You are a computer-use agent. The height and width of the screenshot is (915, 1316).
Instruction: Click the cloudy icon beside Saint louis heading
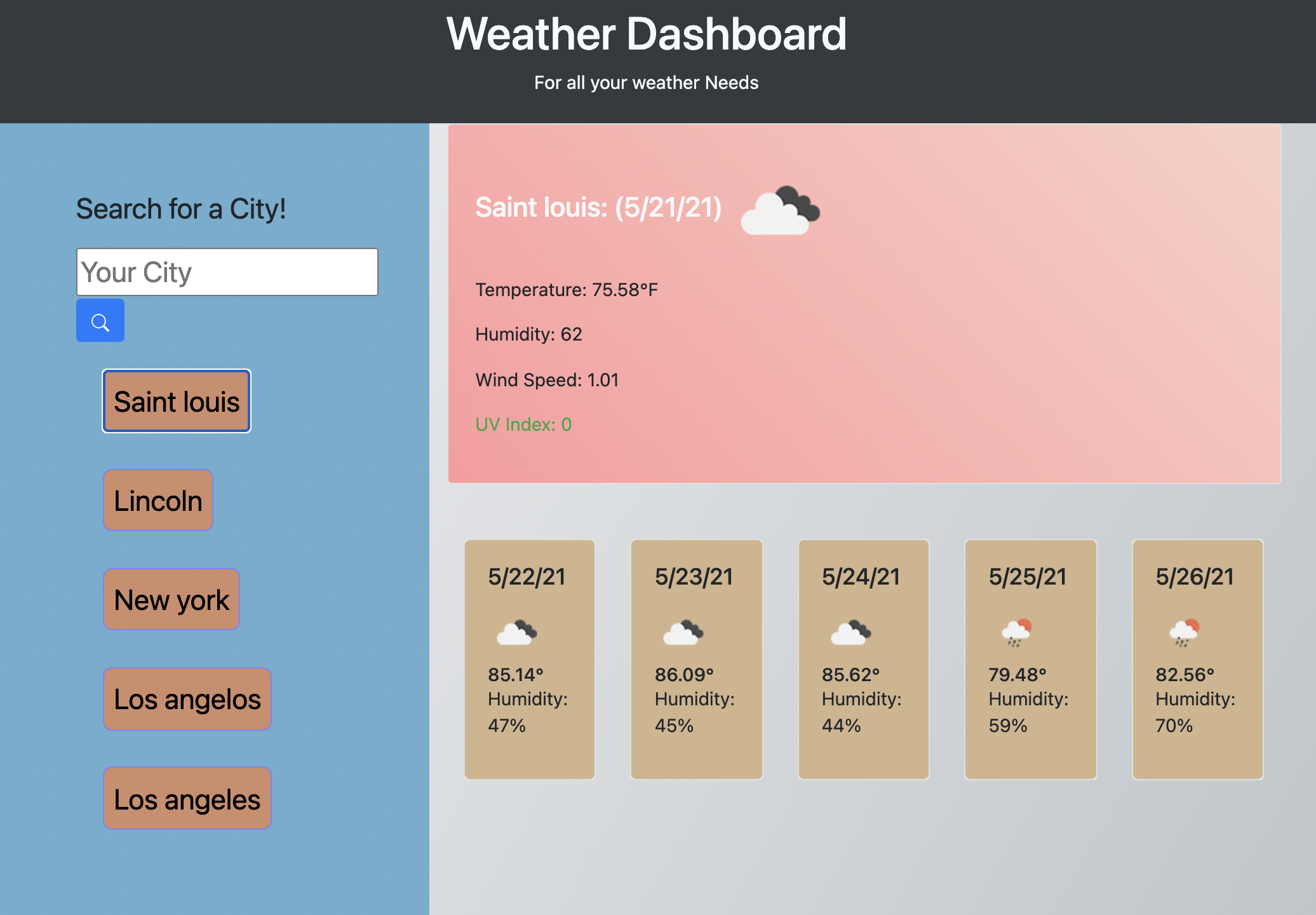pyautogui.click(x=780, y=212)
